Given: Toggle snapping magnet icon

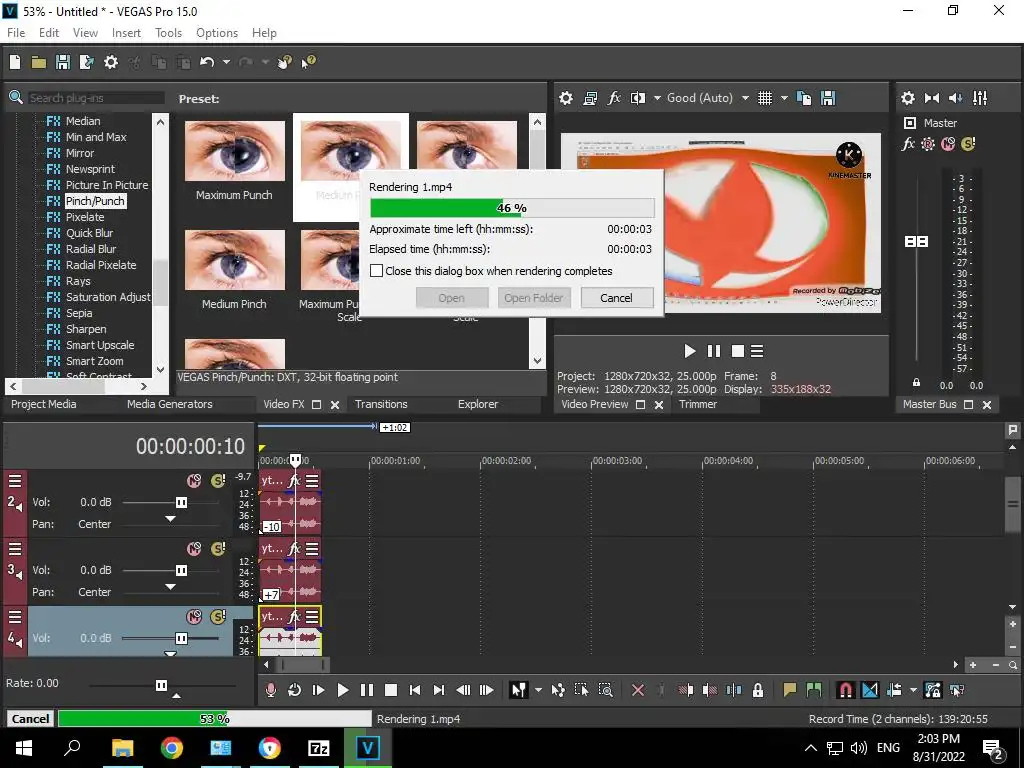Looking at the screenshot, I should (846, 690).
